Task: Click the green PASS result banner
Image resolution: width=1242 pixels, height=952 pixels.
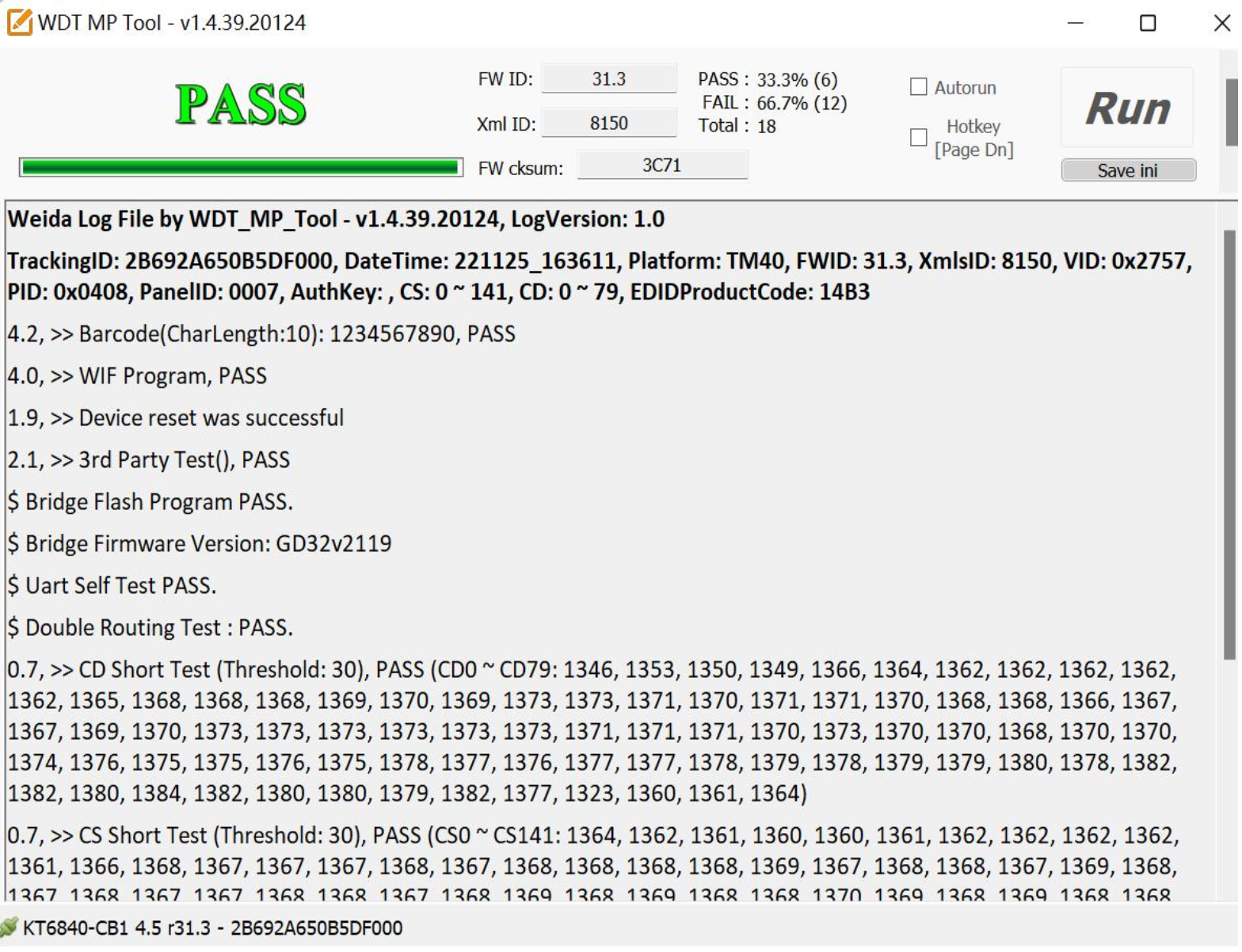Action: [x=242, y=105]
